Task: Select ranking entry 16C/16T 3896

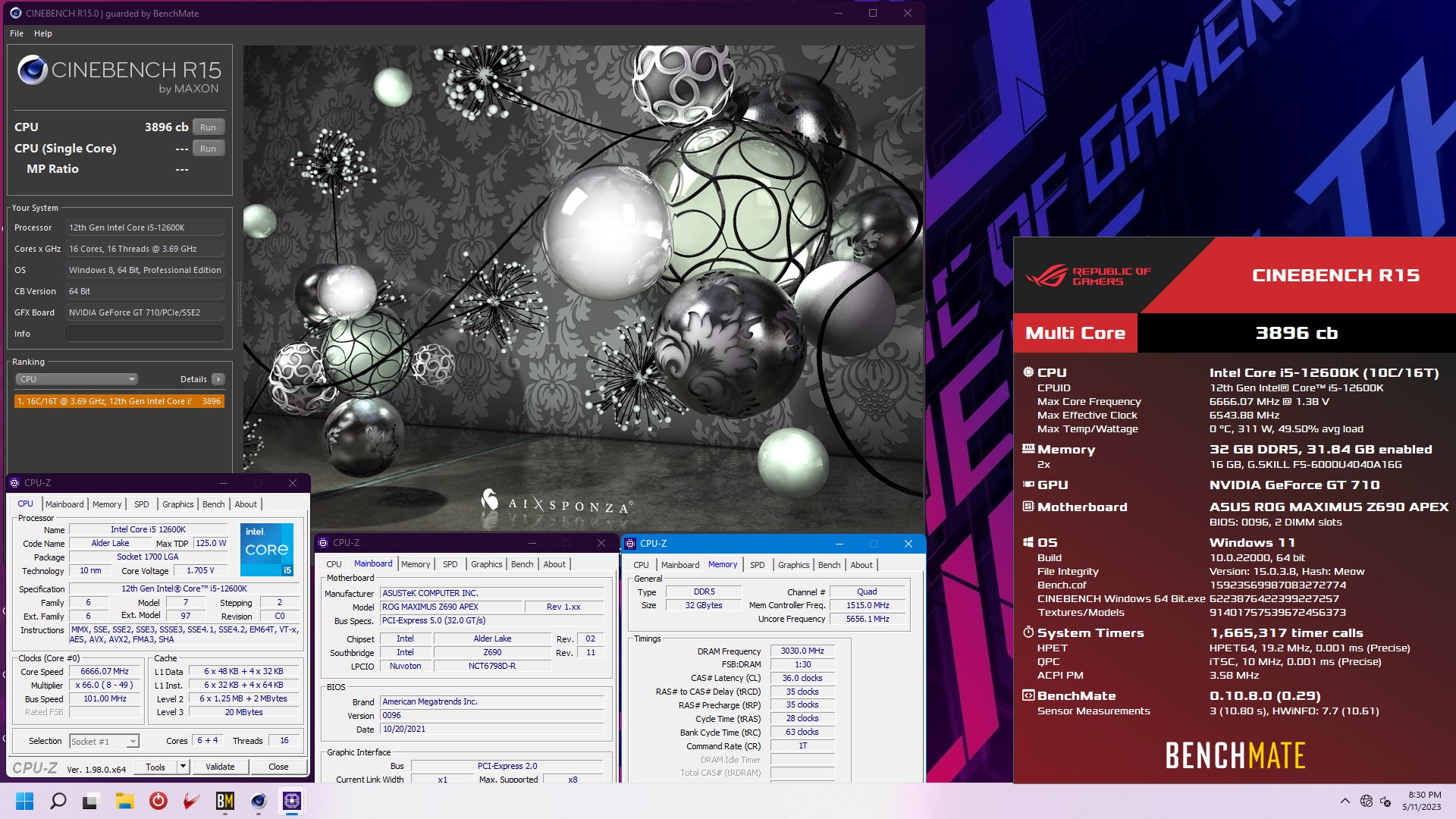Action: [x=119, y=401]
